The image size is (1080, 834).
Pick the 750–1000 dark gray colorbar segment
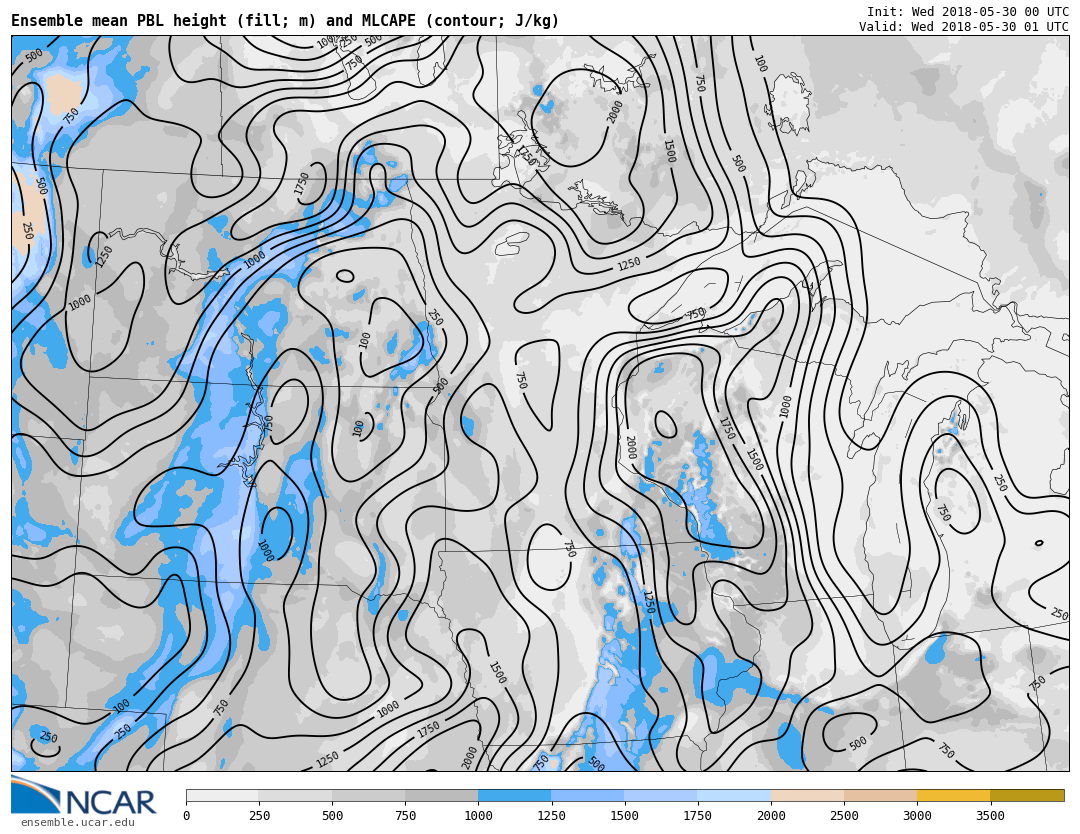[442, 796]
